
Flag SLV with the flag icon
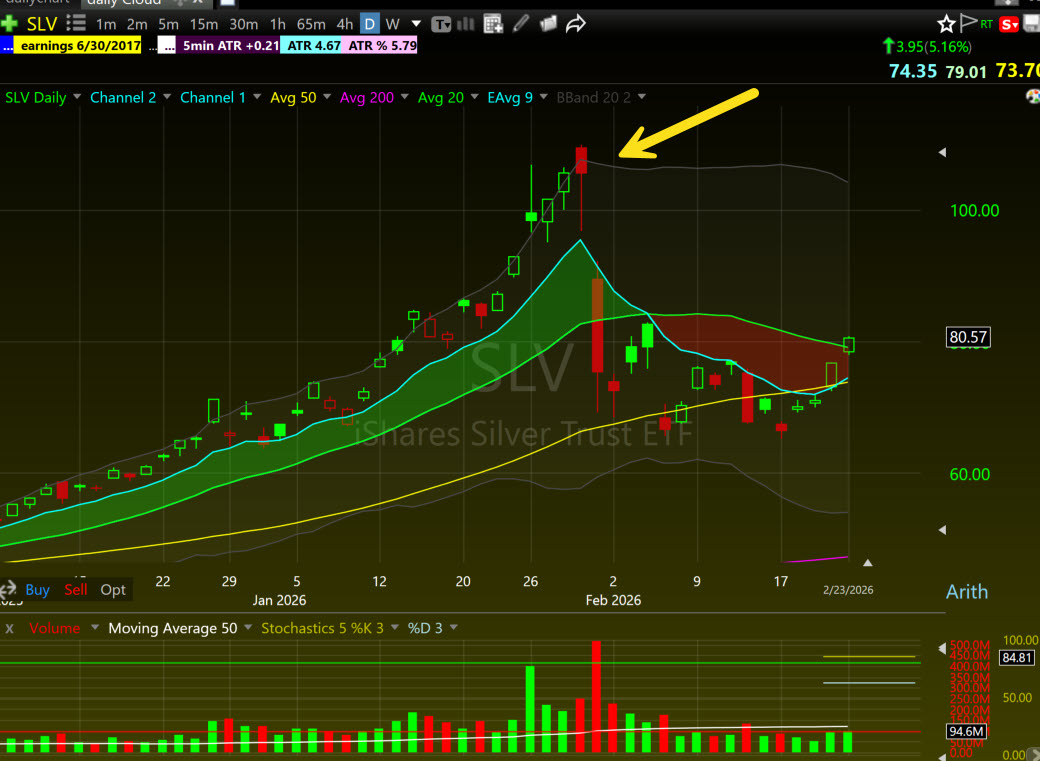click(x=968, y=23)
